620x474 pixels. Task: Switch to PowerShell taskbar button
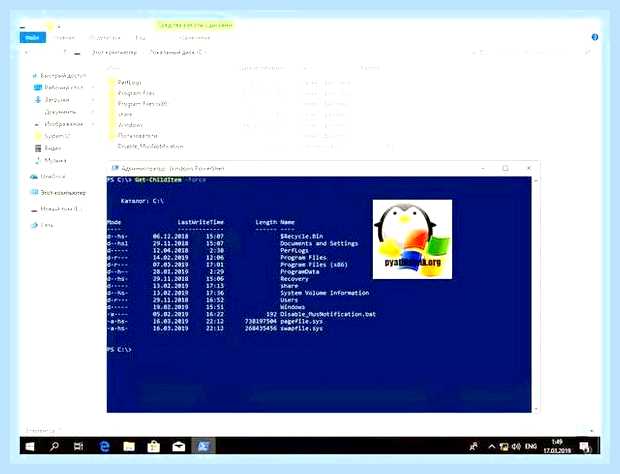coord(204,446)
